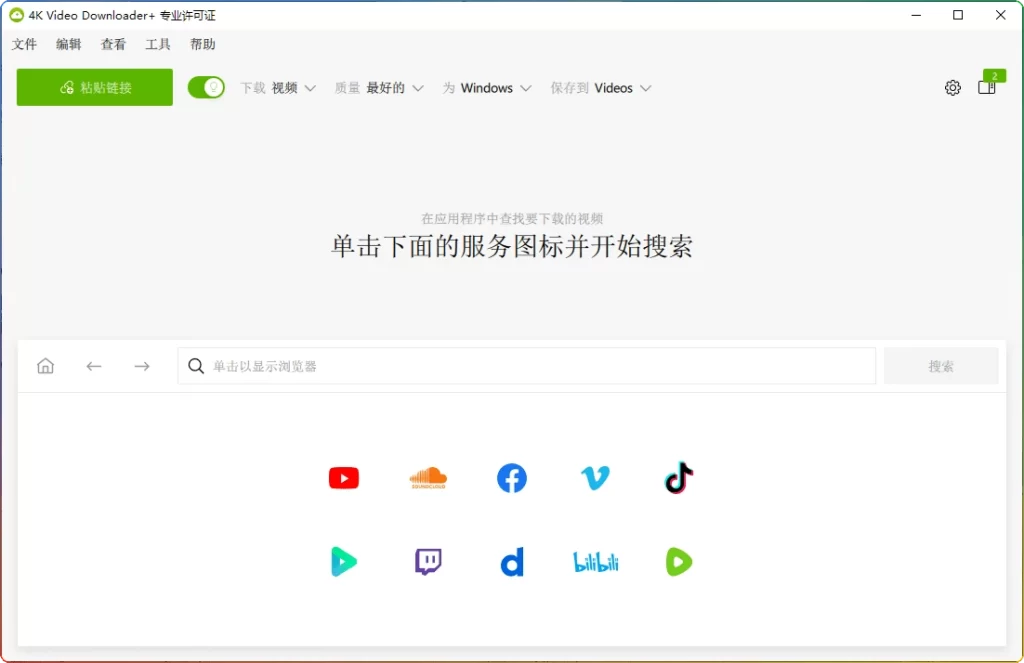The width and height of the screenshot is (1024, 663).
Task: Open the YouTube service icon
Action: (x=344, y=478)
